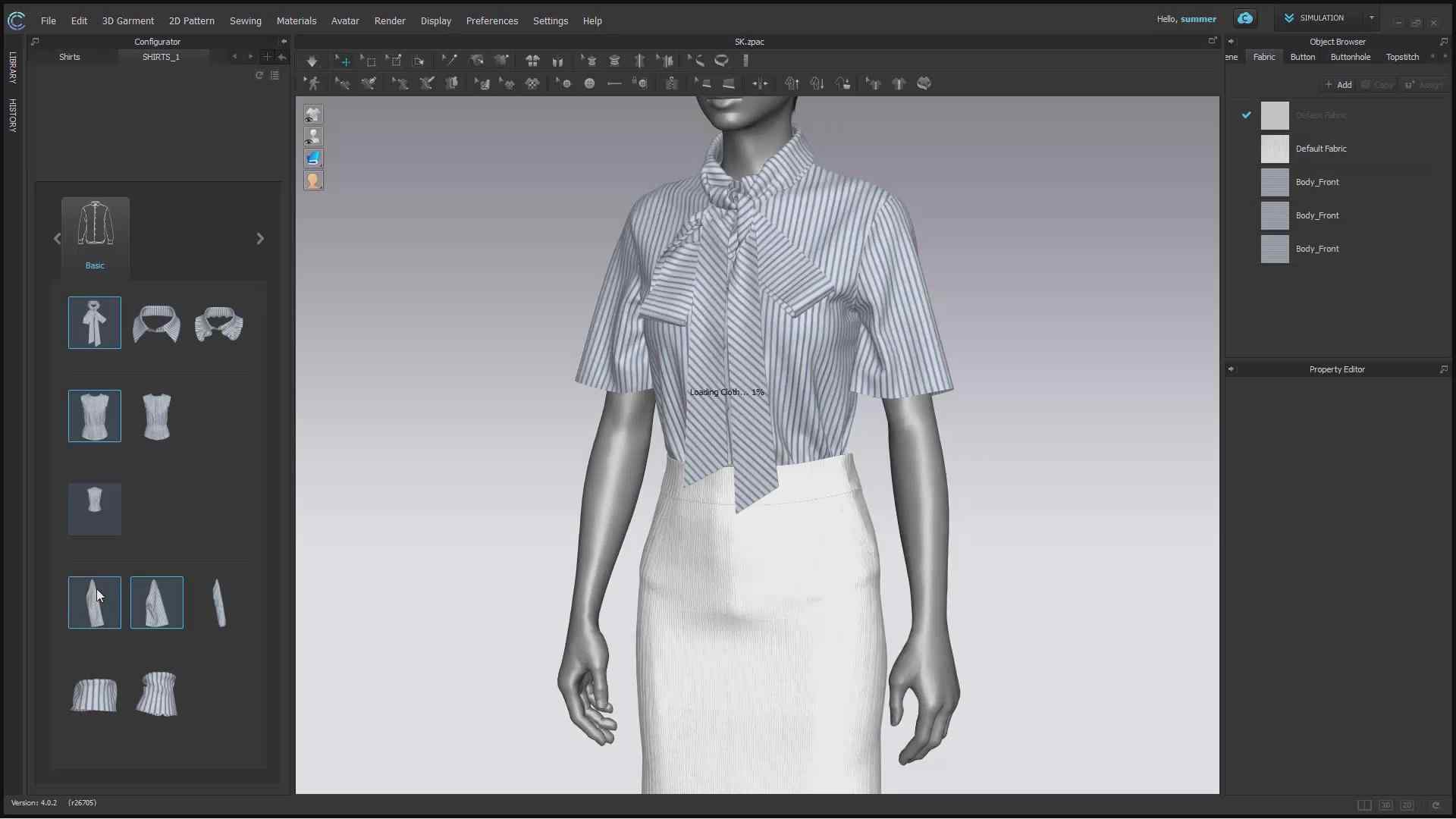Click the Add button in Object Browser
Viewport: 1456px width, 819px height.
[1339, 84]
